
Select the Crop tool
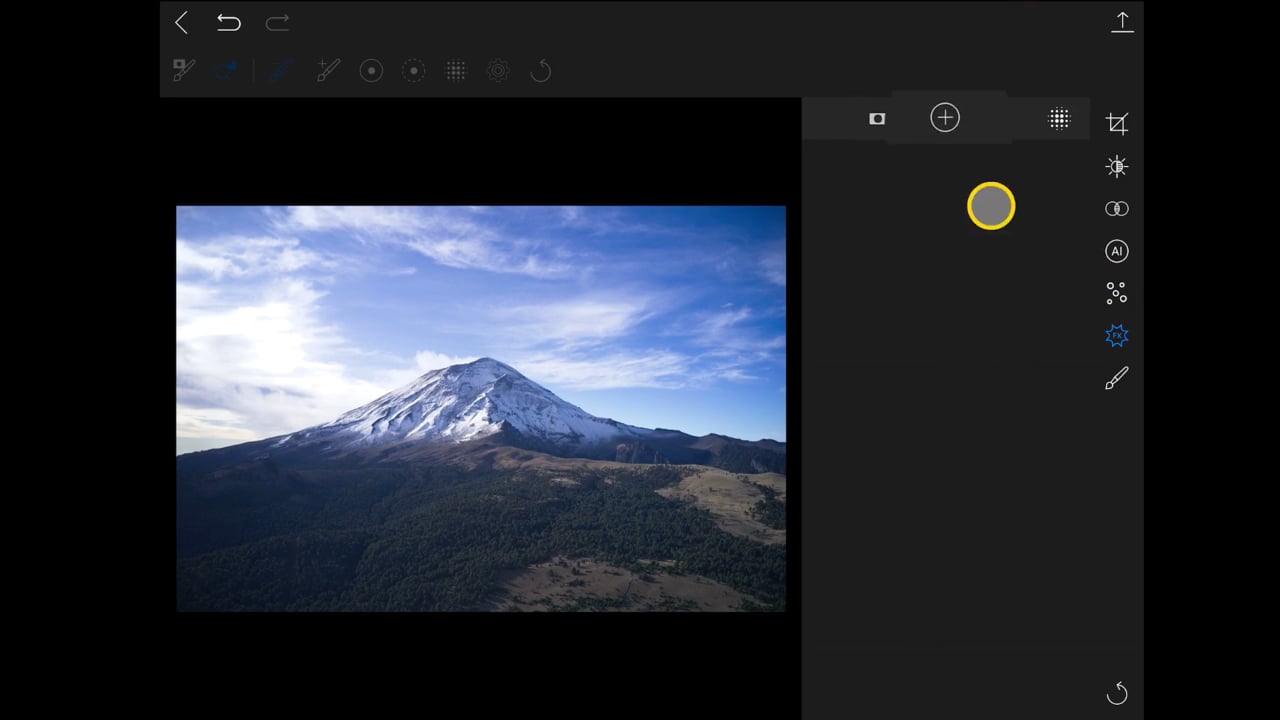pyautogui.click(x=1117, y=124)
